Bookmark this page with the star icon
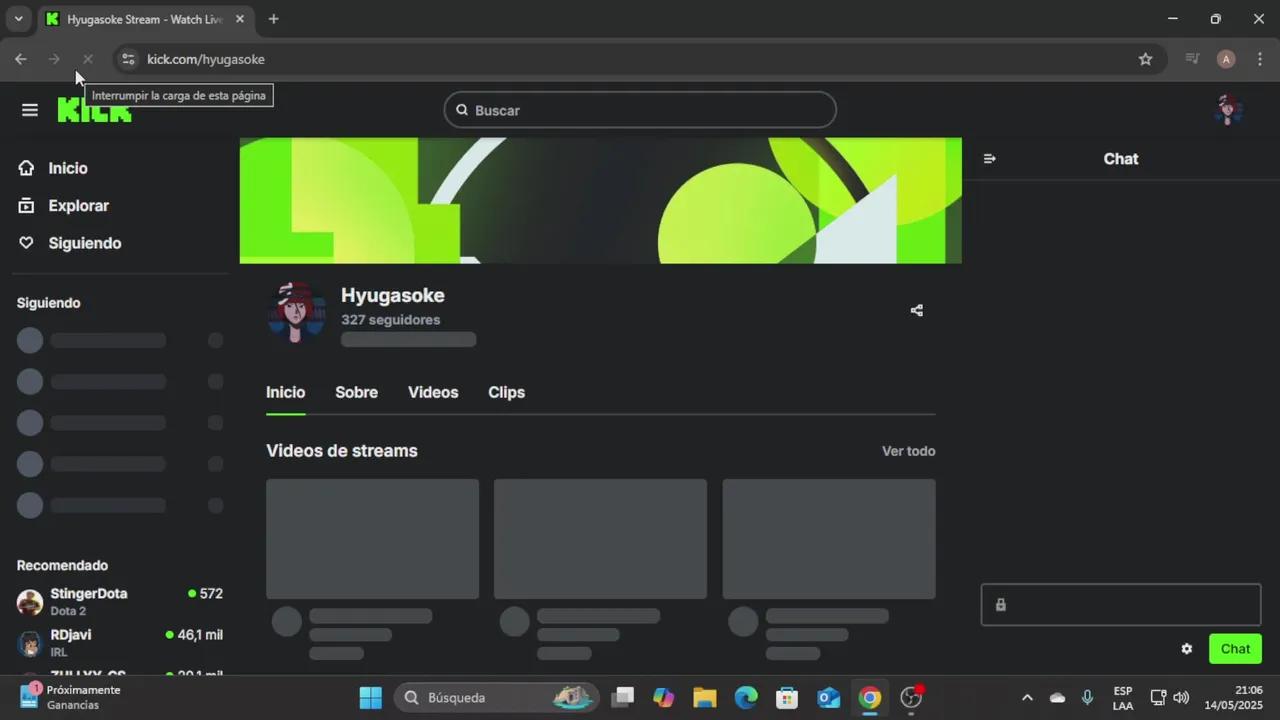This screenshot has height=720, width=1280. click(1145, 59)
